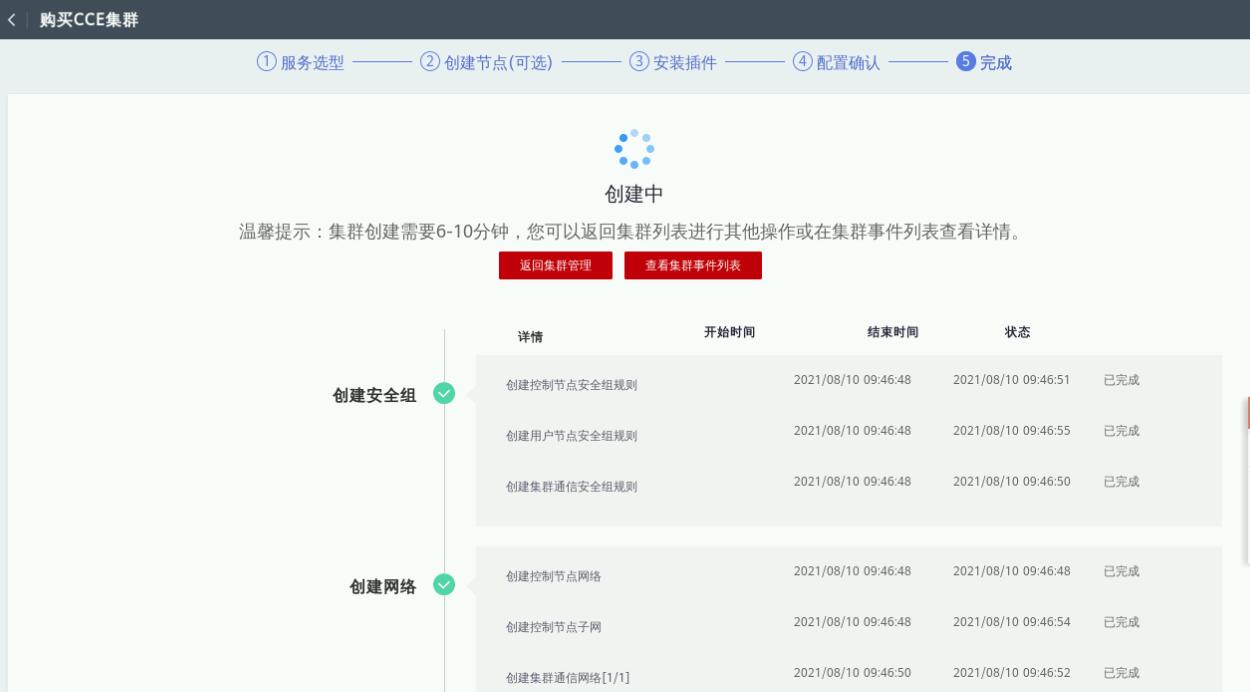This screenshot has height=692, width=1250.
Task: Click the 结束时间 column header
Action: click(x=892, y=332)
